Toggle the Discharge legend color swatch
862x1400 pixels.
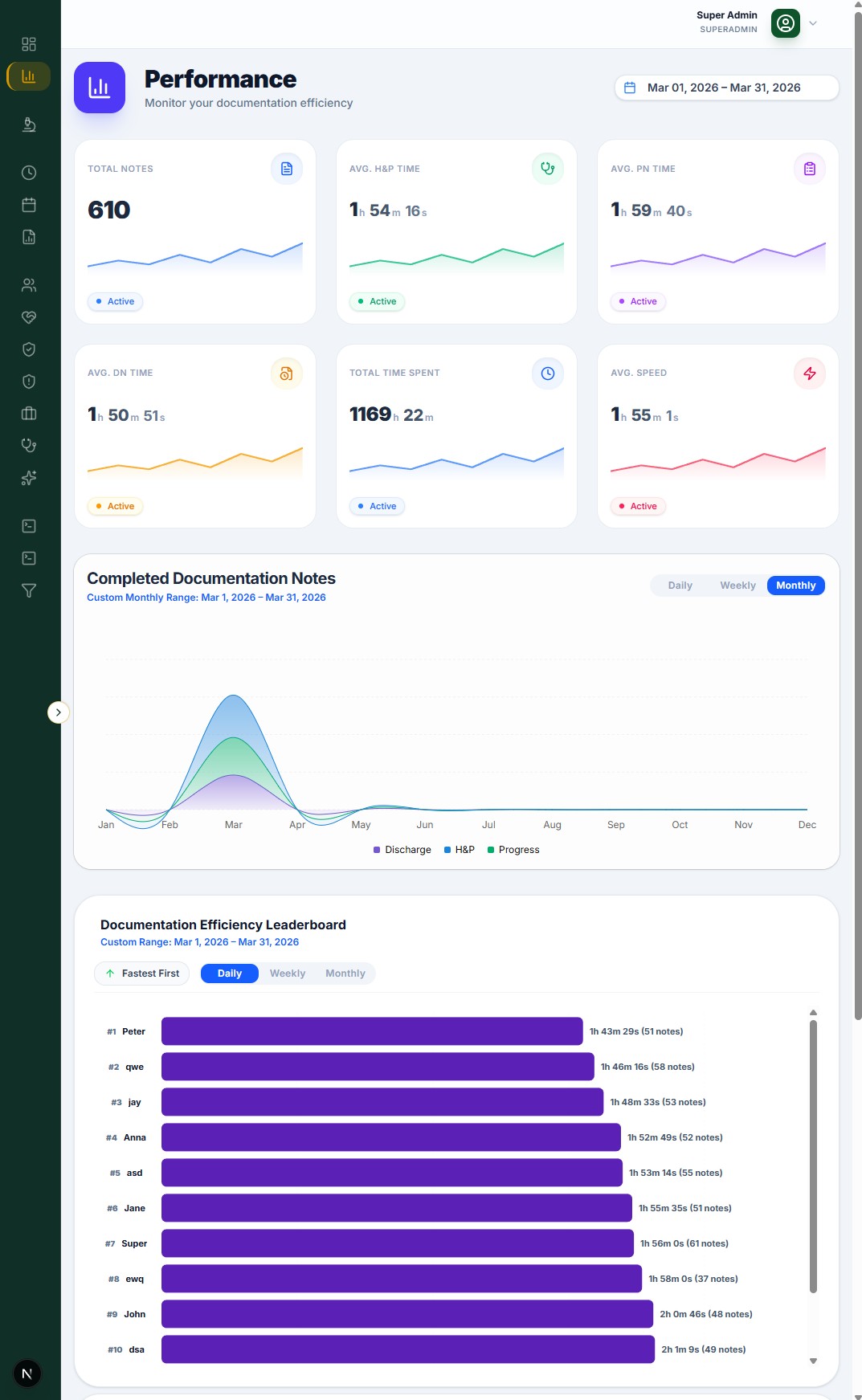pyautogui.click(x=377, y=850)
